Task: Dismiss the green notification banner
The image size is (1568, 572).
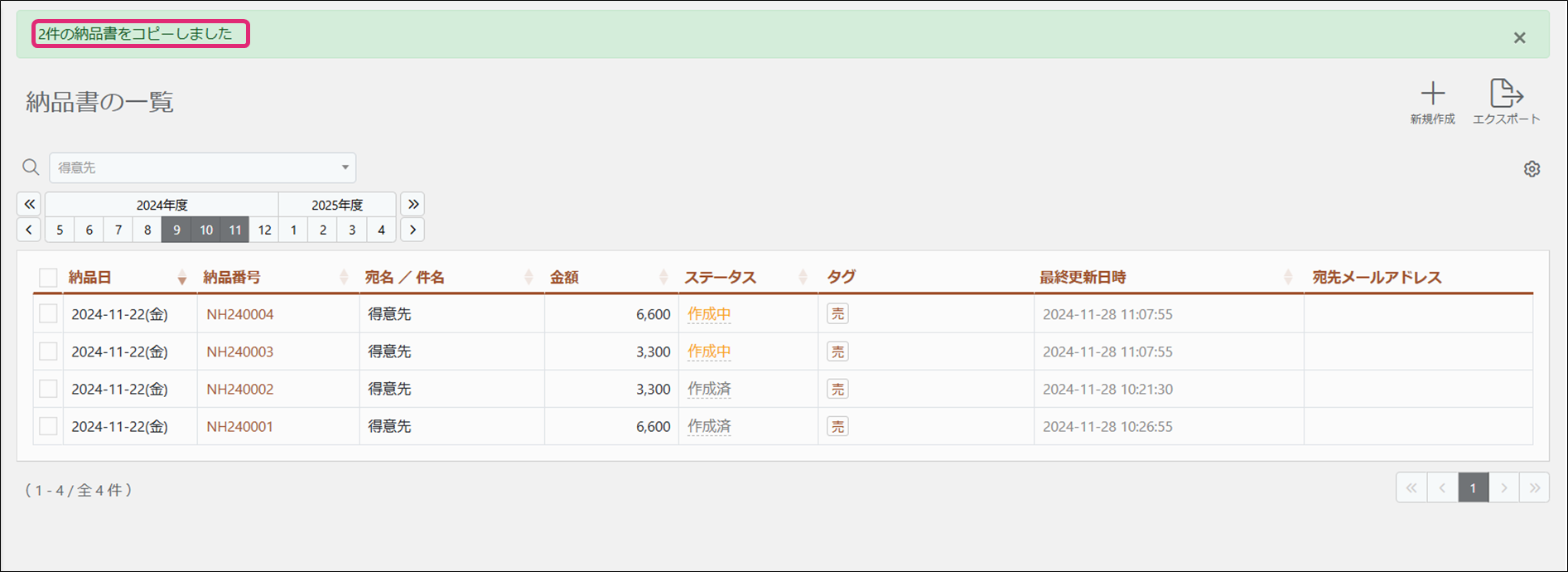Action: 1519,38
